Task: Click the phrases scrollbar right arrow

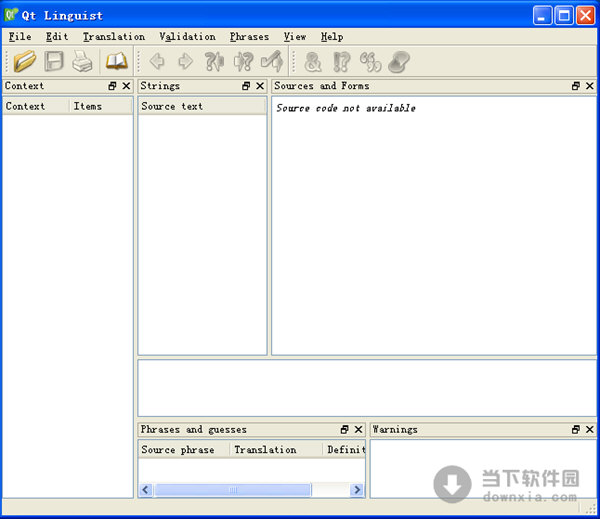Action: pyautogui.click(x=357, y=490)
